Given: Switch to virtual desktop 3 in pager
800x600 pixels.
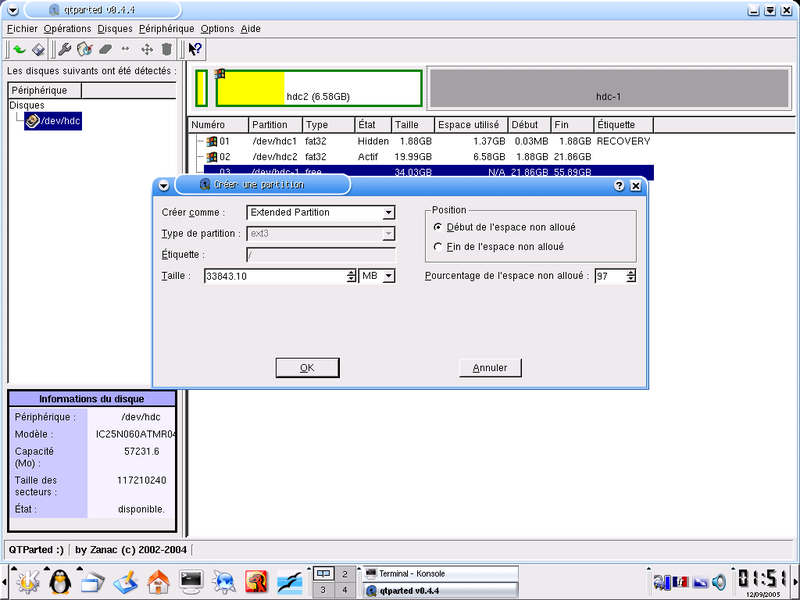Looking at the screenshot, I should [x=323, y=590].
